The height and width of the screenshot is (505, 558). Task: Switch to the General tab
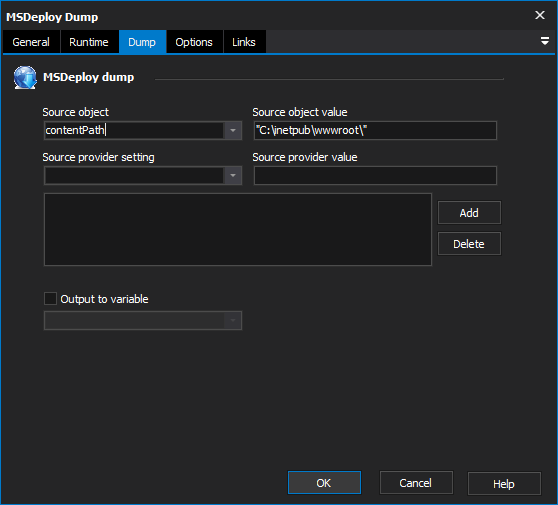click(x=31, y=42)
